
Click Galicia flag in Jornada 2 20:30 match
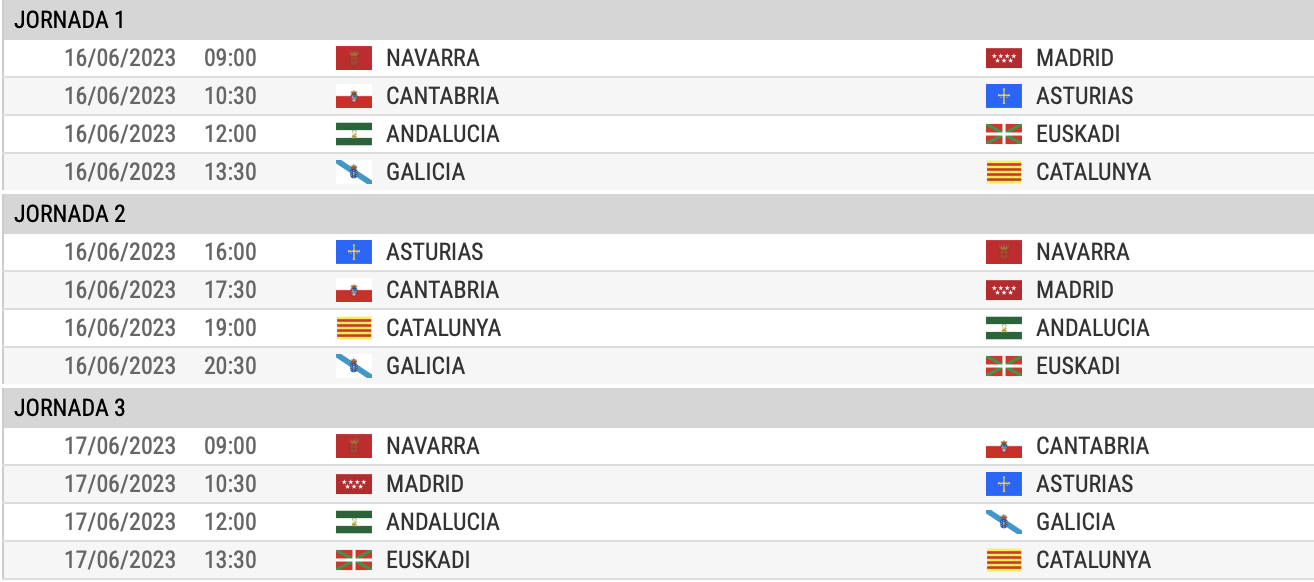click(354, 366)
